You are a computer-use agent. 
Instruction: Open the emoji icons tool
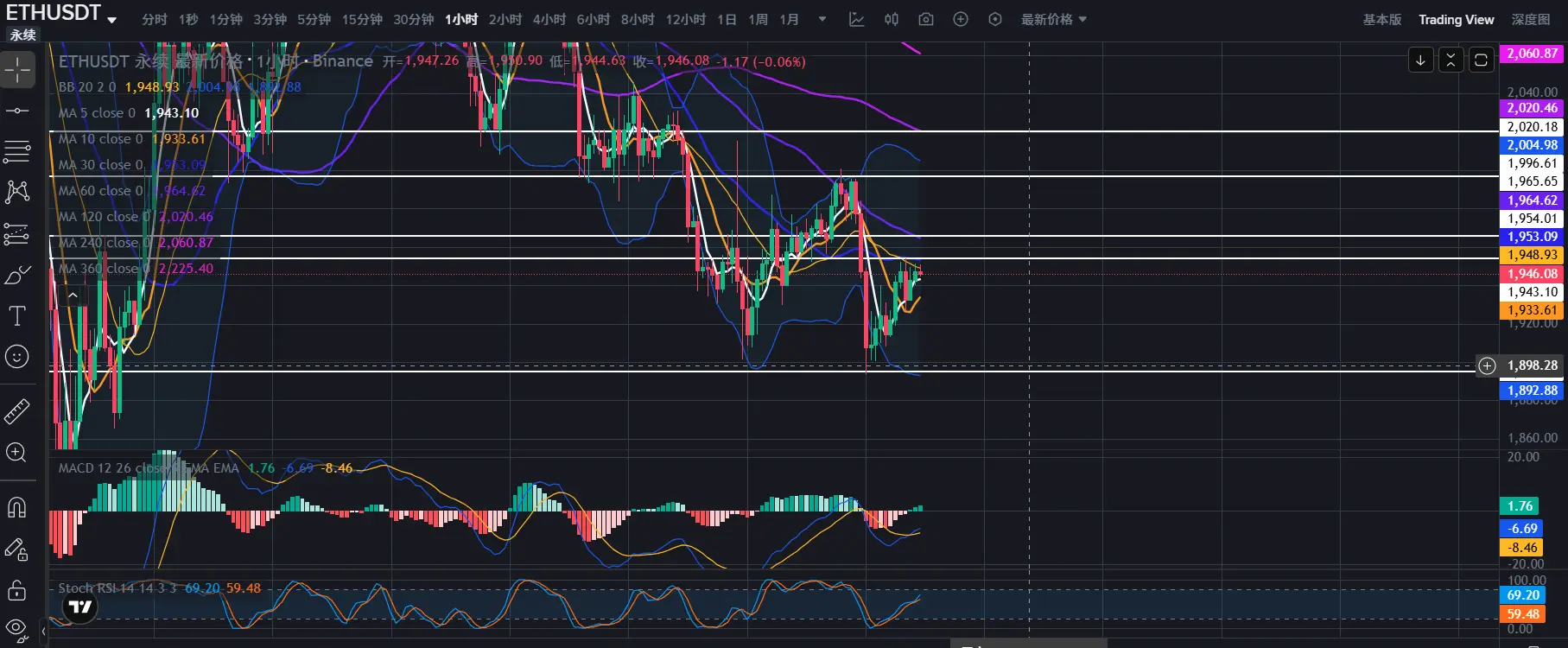click(x=17, y=356)
